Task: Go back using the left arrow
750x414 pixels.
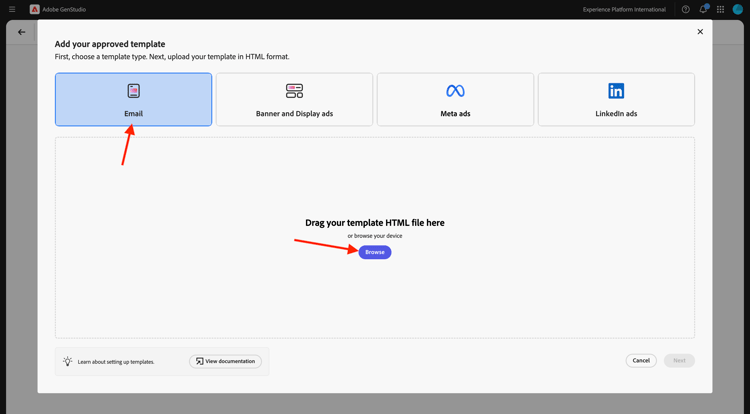Action: 22,32
